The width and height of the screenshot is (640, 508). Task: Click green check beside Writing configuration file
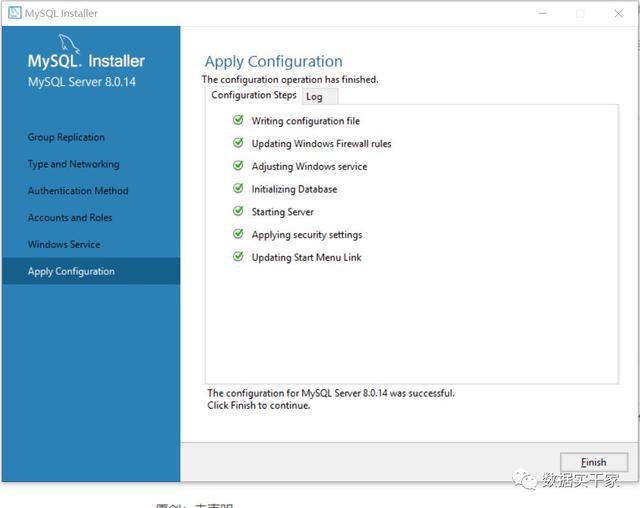coord(238,120)
